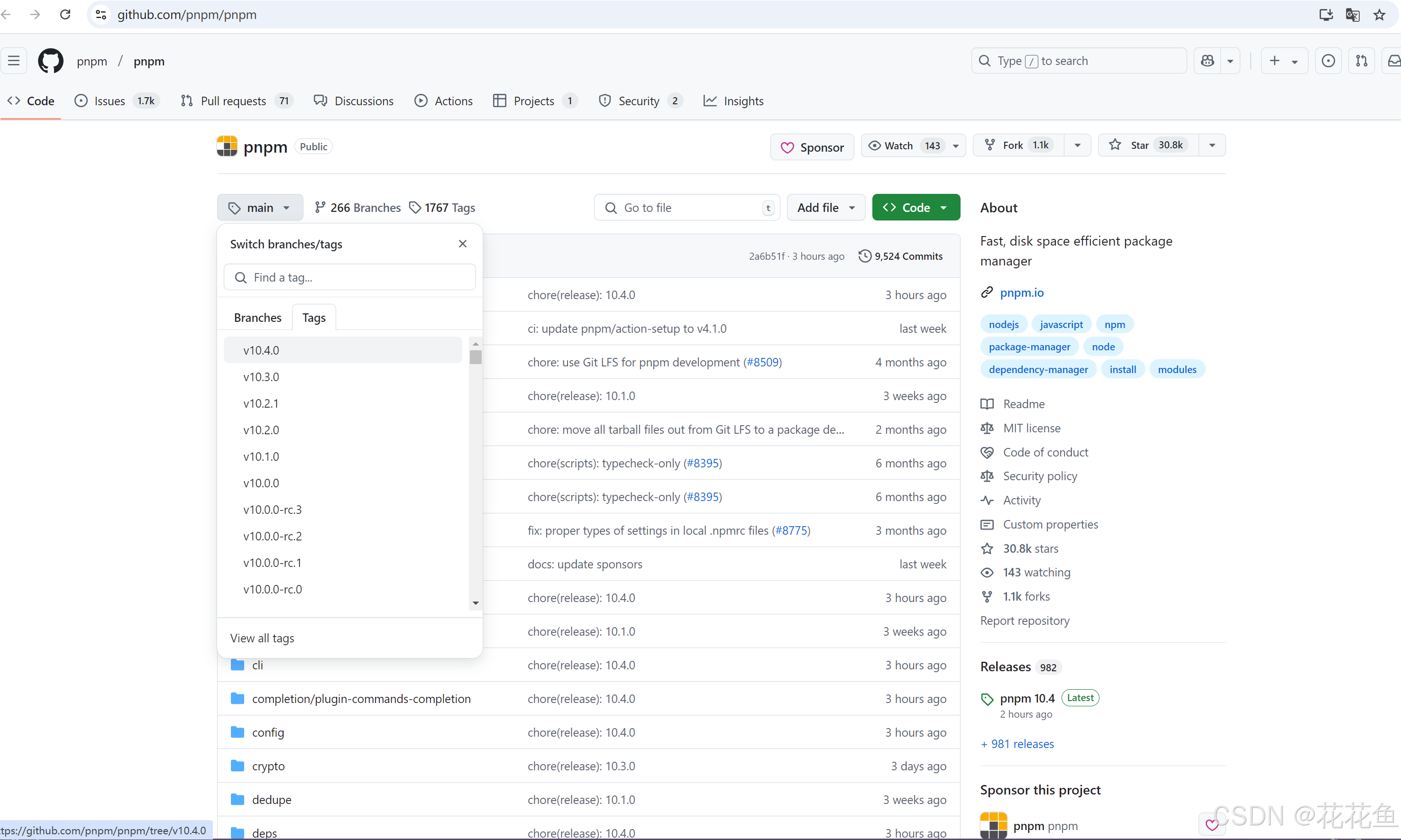1401x840 pixels.
Task: Select tag v10.4.0
Action: (x=343, y=350)
